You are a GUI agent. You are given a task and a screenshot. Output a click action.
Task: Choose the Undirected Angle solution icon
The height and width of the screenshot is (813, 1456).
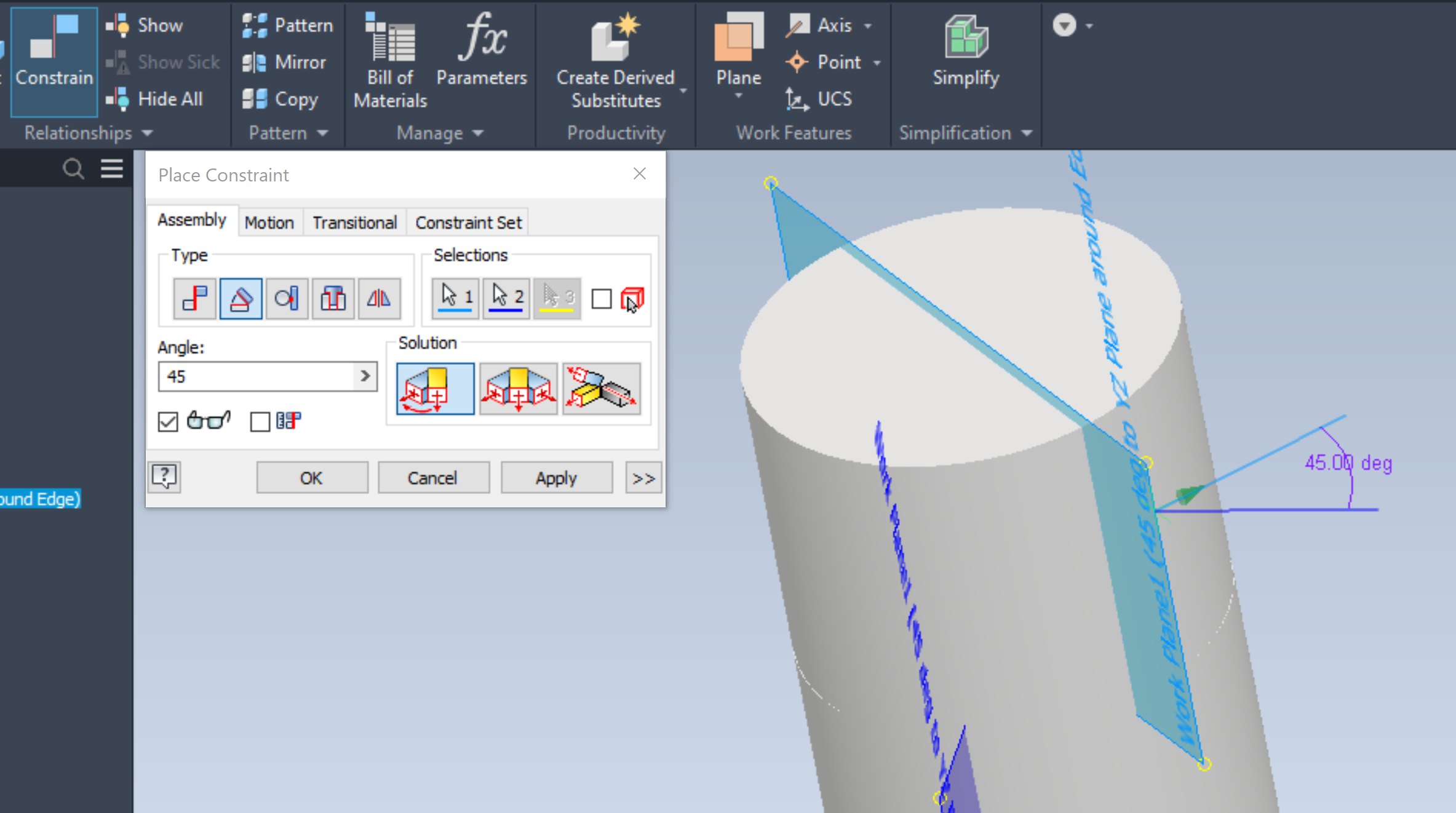(518, 389)
